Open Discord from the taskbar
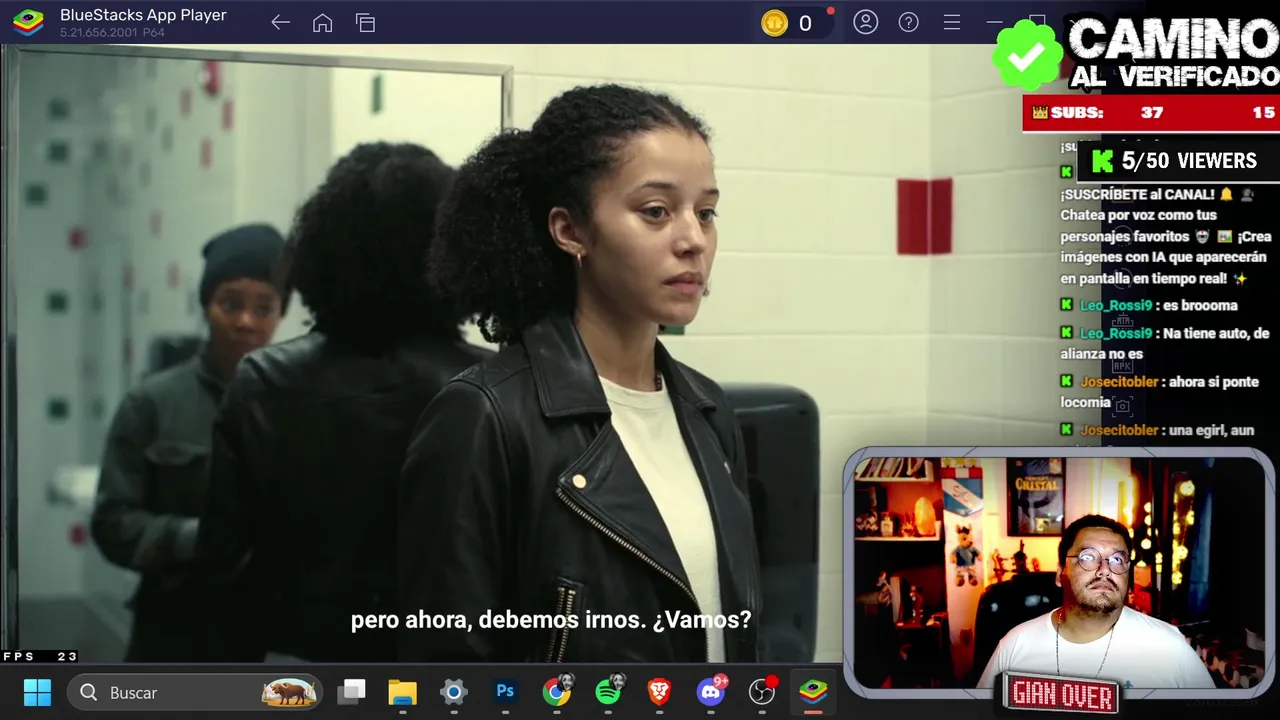 click(x=711, y=692)
